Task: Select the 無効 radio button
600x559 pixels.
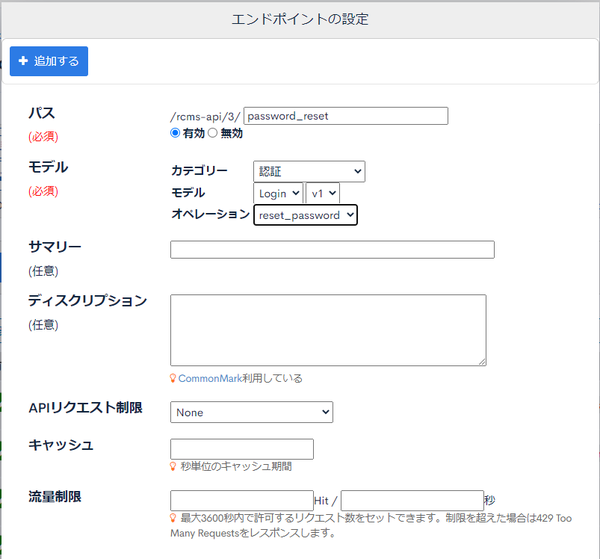Action: (x=213, y=133)
